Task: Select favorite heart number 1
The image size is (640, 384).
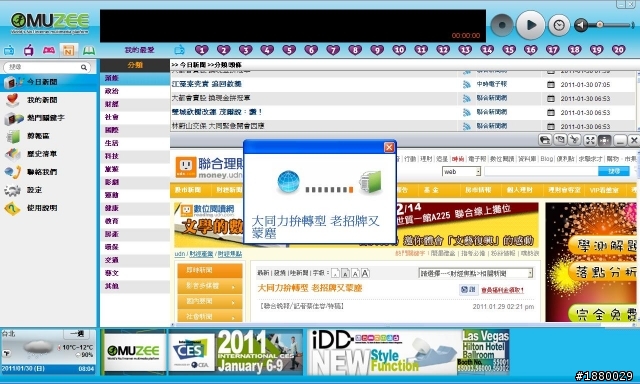Action: [x=202, y=50]
